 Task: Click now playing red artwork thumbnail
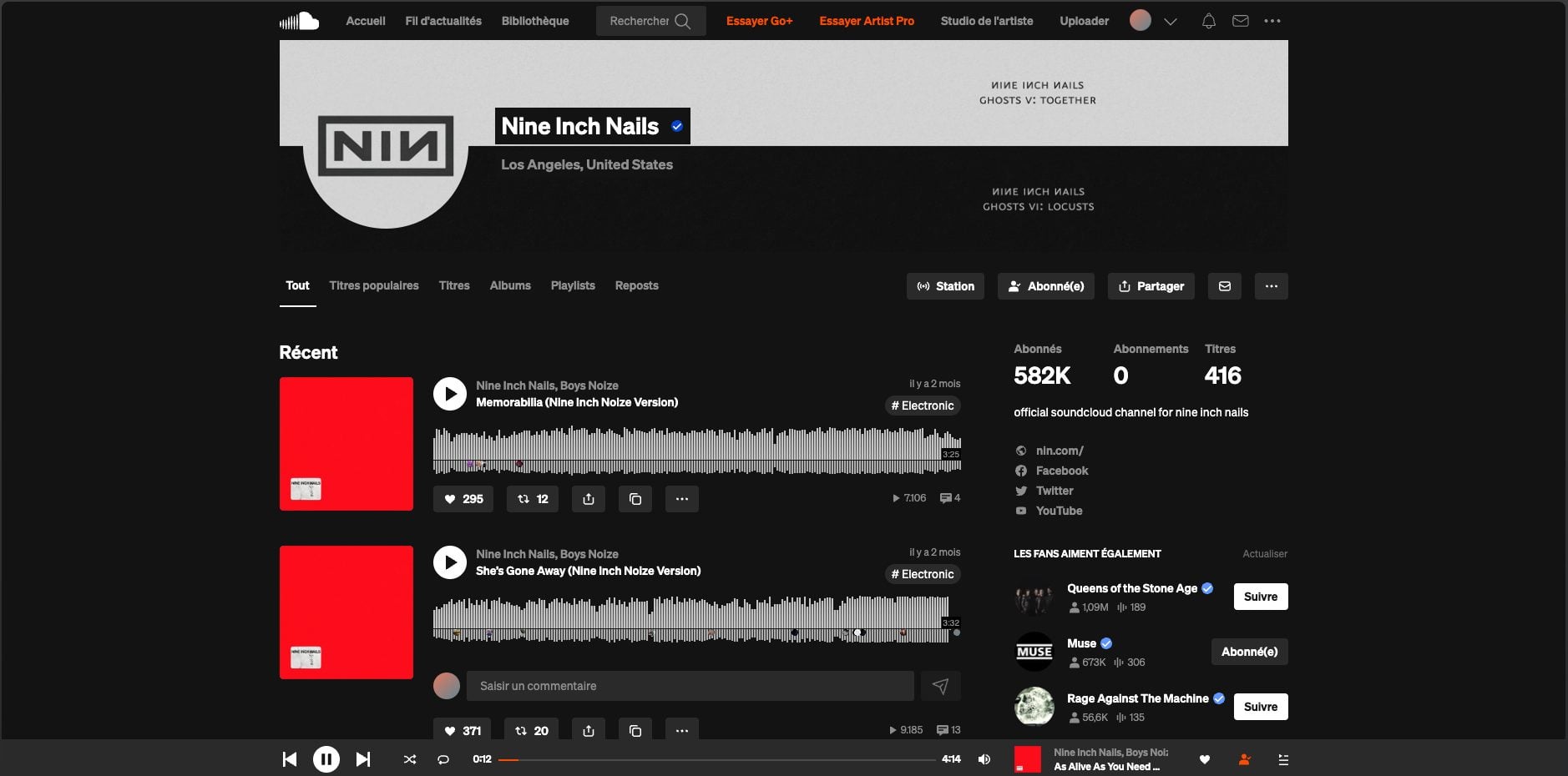[1028, 759]
